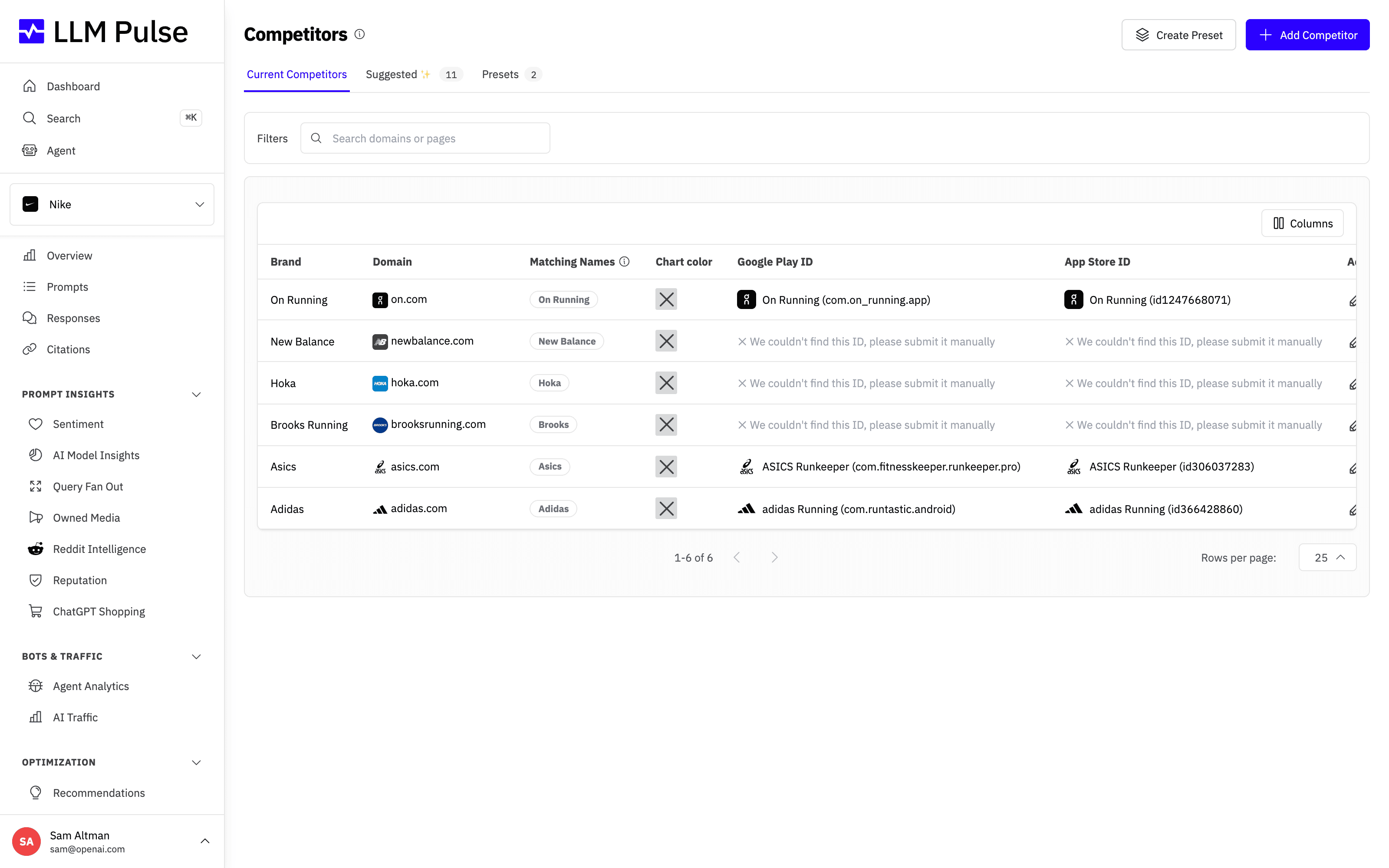The height and width of the screenshot is (868, 1389).
Task: Expand the Sam Altman account menu
Action: 205,841
